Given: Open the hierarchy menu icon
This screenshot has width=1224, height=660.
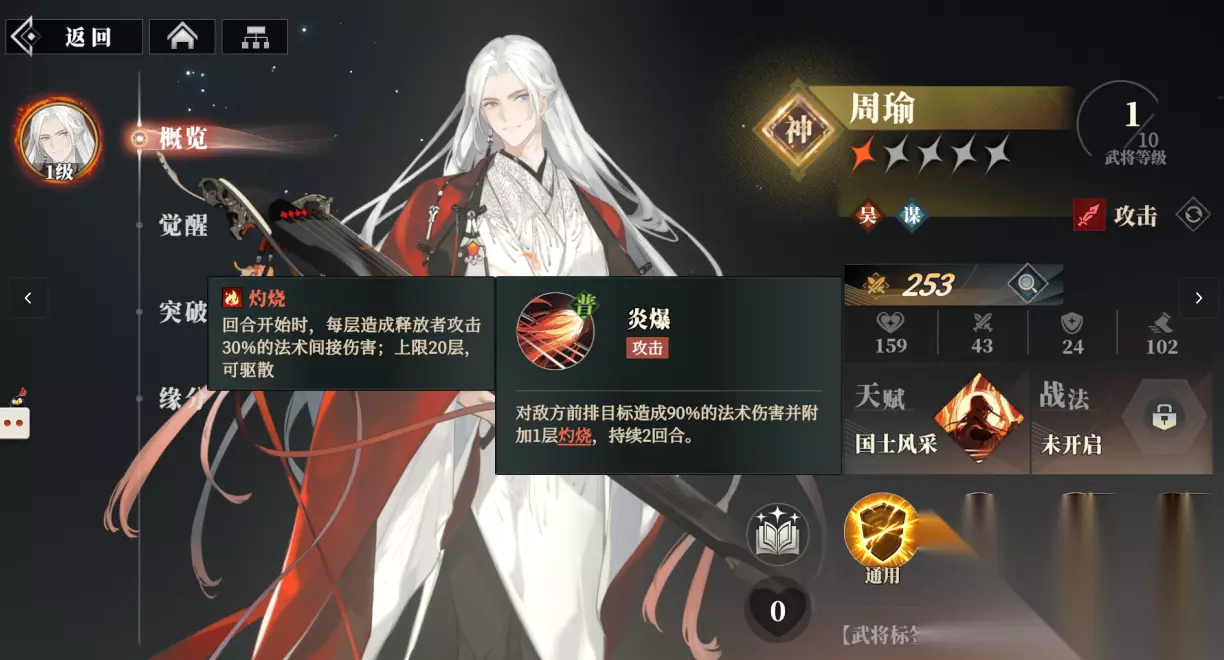Looking at the screenshot, I should click(255, 37).
